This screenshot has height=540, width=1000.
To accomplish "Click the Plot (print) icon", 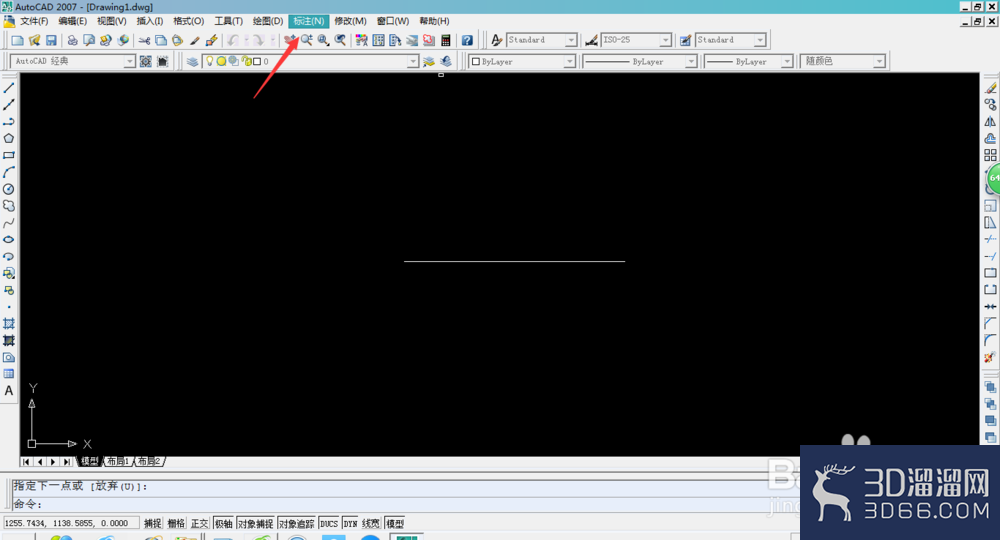I will 72,40.
